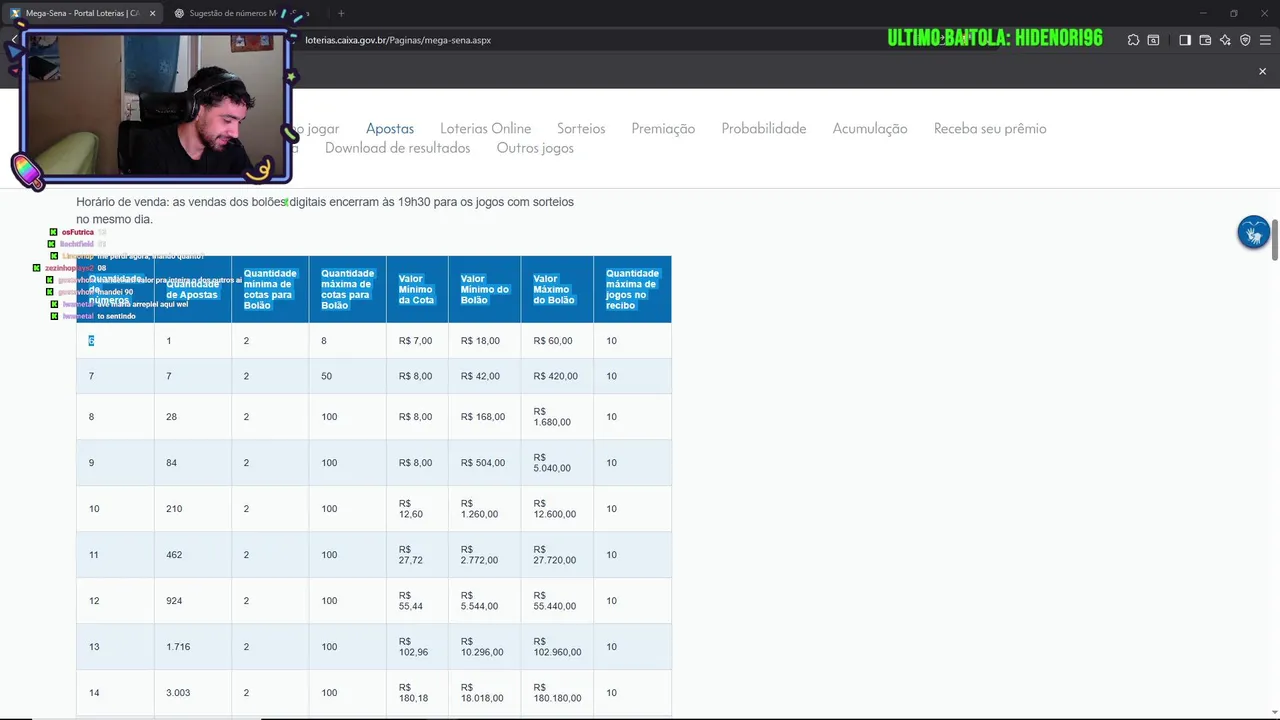
Task: Click the AI sparkle assistant icon
Action: 1225,40
